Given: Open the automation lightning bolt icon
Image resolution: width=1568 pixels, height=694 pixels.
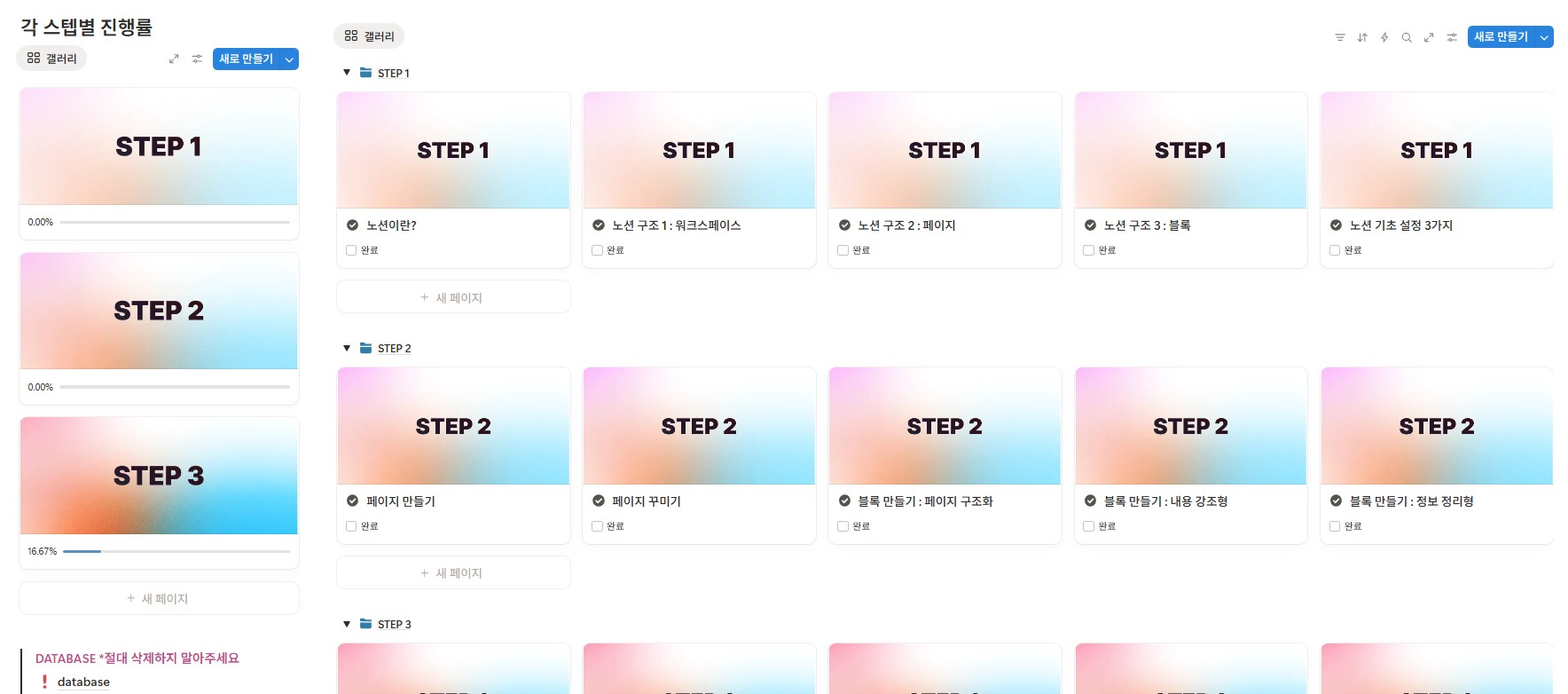Looking at the screenshot, I should coord(1384,37).
